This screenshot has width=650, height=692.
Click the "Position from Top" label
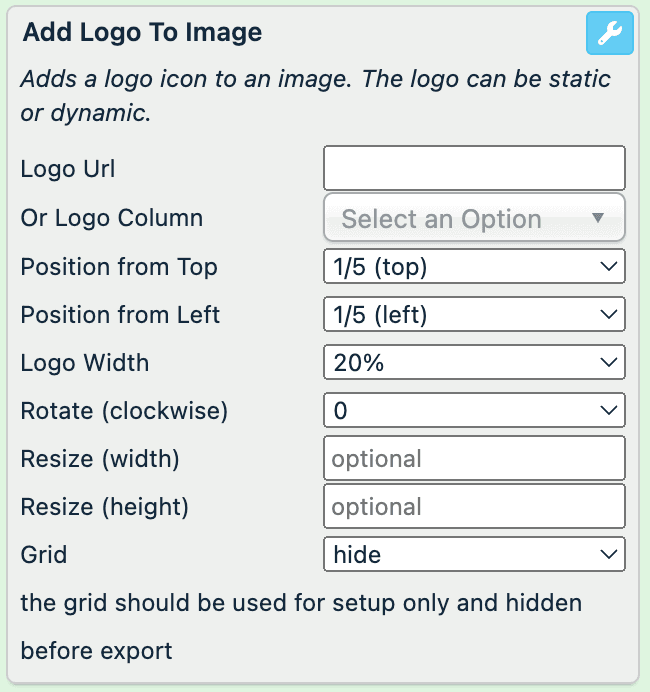[x=118, y=267]
